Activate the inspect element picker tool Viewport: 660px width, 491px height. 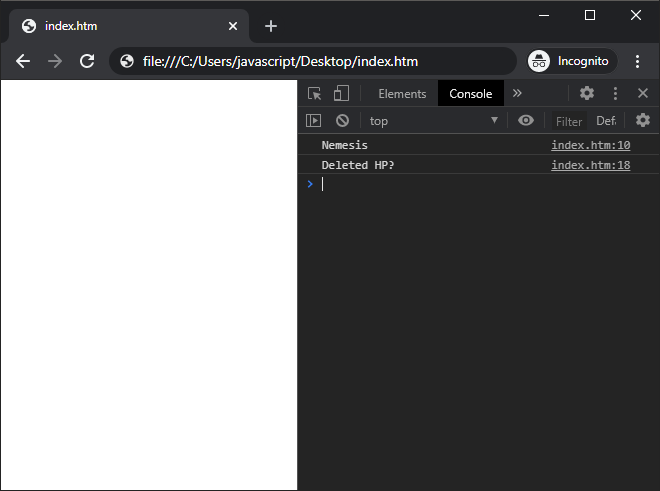314,93
